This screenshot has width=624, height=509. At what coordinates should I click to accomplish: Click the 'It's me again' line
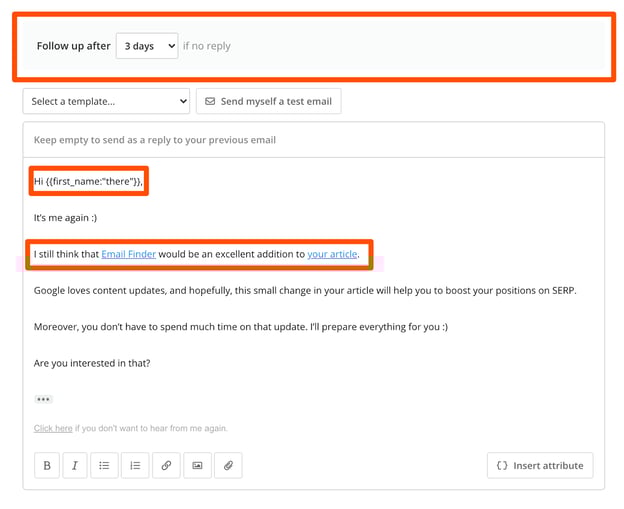(65, 218)
